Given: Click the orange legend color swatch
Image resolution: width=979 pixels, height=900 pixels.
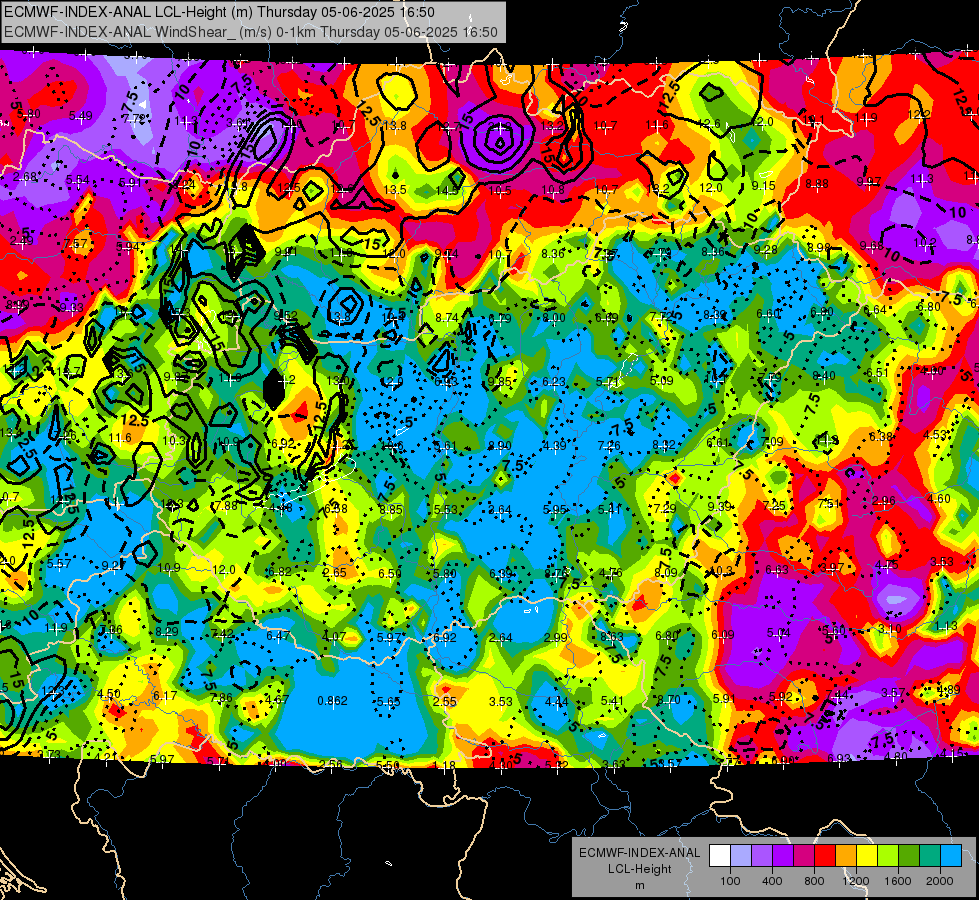Looking at the screenshot, I should [846, 855].
